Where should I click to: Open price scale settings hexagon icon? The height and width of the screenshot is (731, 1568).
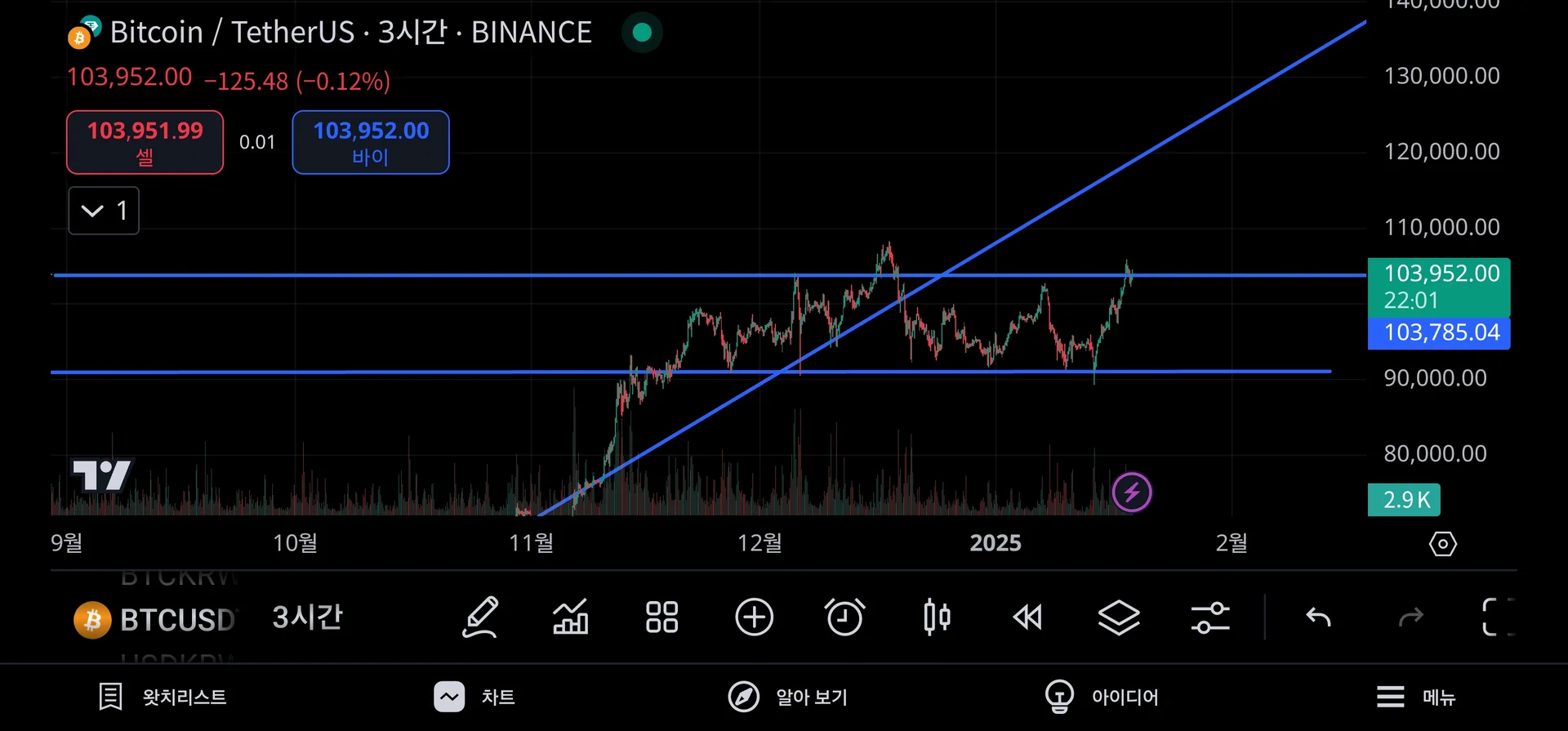pos(1442,544)
